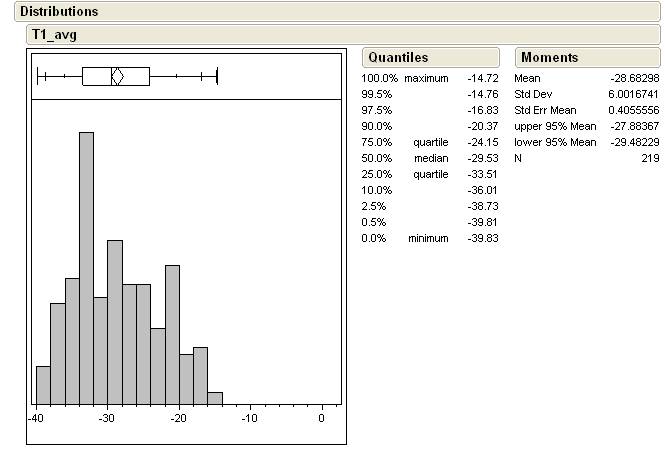Click the Mean row in Moments
Image resolution: width=665 pixels, height=452 pixels.
click(527, 78)
